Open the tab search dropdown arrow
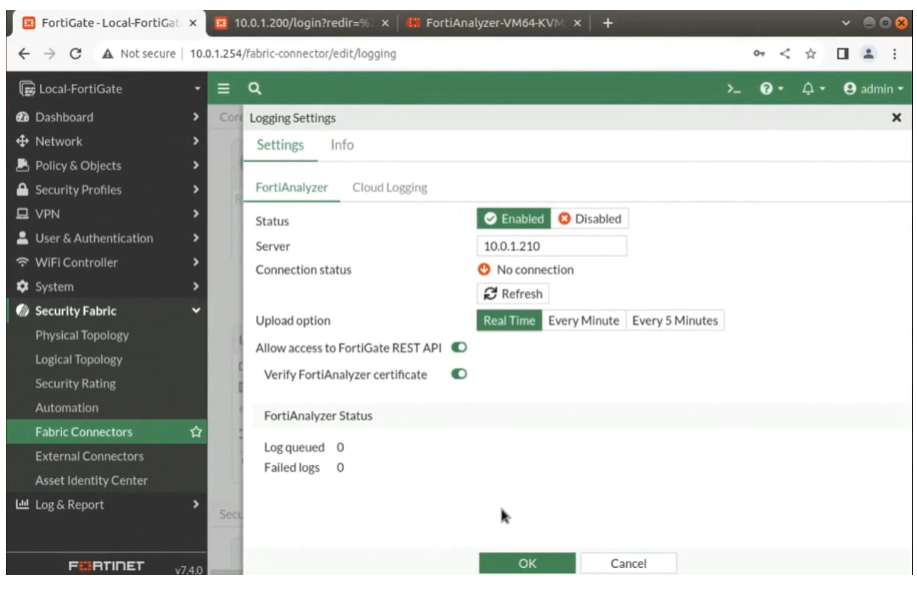The width and height of the screenshot is (917, 607). click(x=846, y=23)
